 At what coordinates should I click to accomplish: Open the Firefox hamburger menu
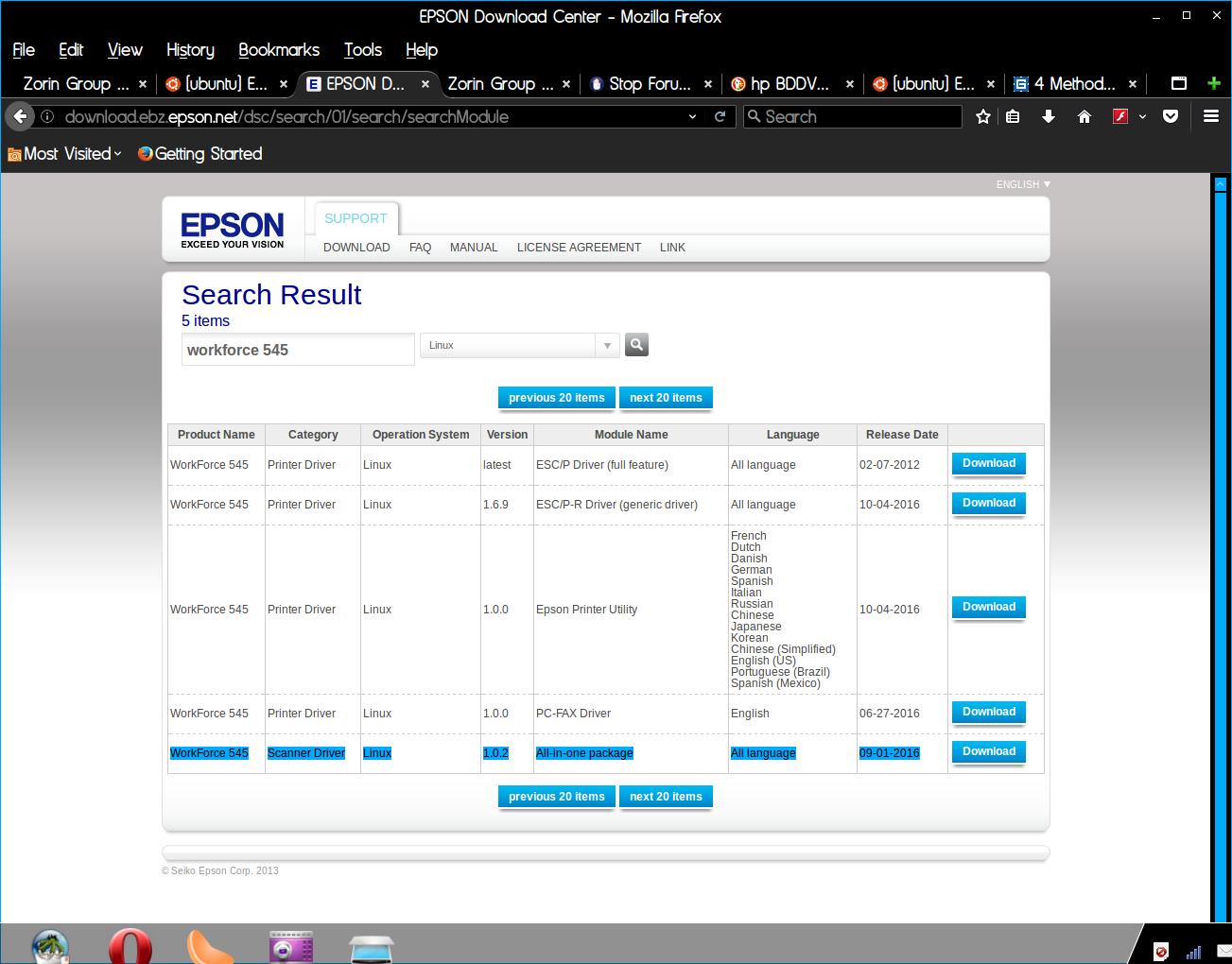pyautogui.click(x=1210, y=116)
